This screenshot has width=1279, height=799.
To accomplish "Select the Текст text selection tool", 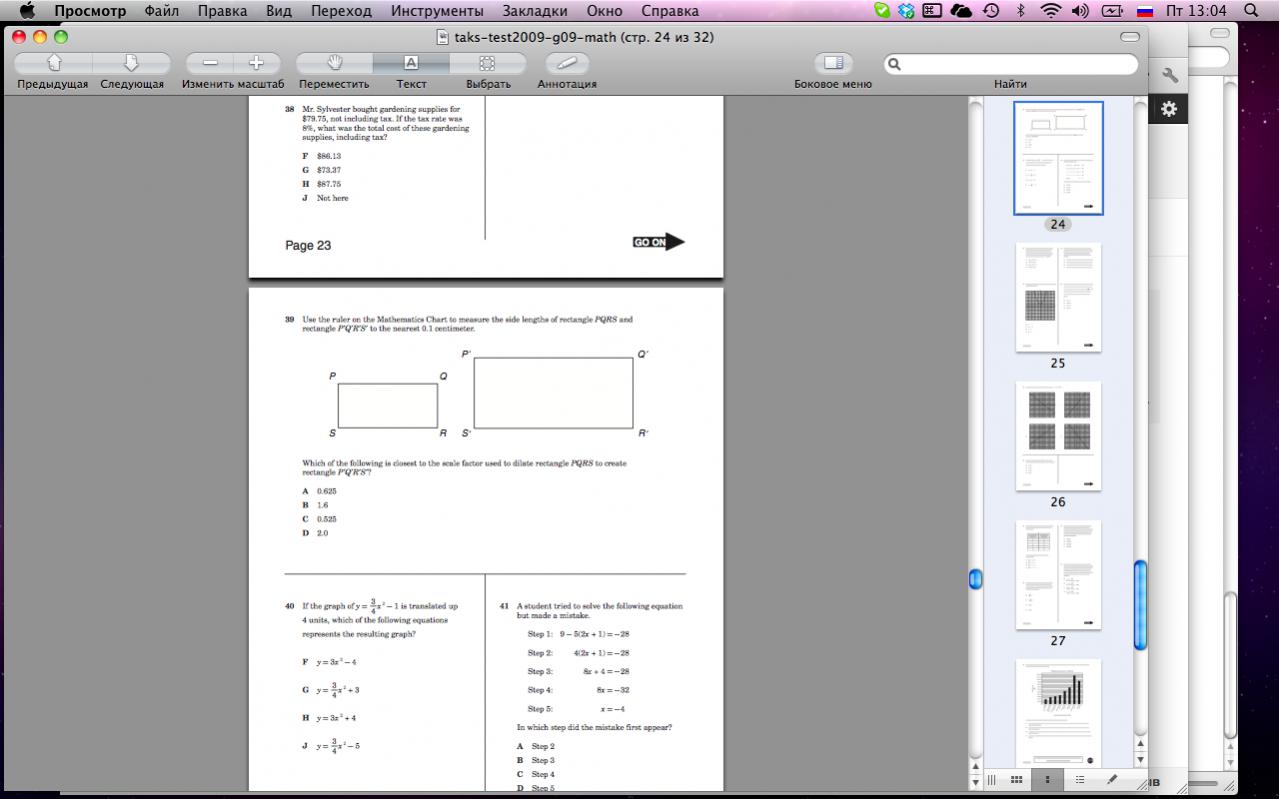I will coord(411,63).
